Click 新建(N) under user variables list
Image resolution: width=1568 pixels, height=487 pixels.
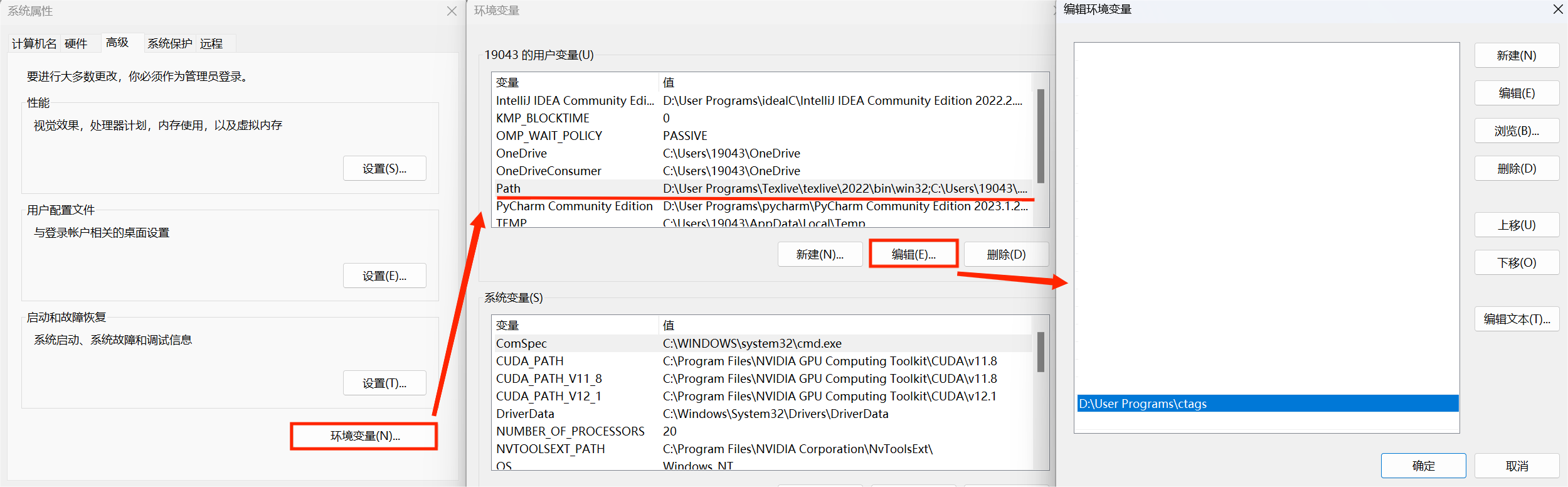point(820,254)
